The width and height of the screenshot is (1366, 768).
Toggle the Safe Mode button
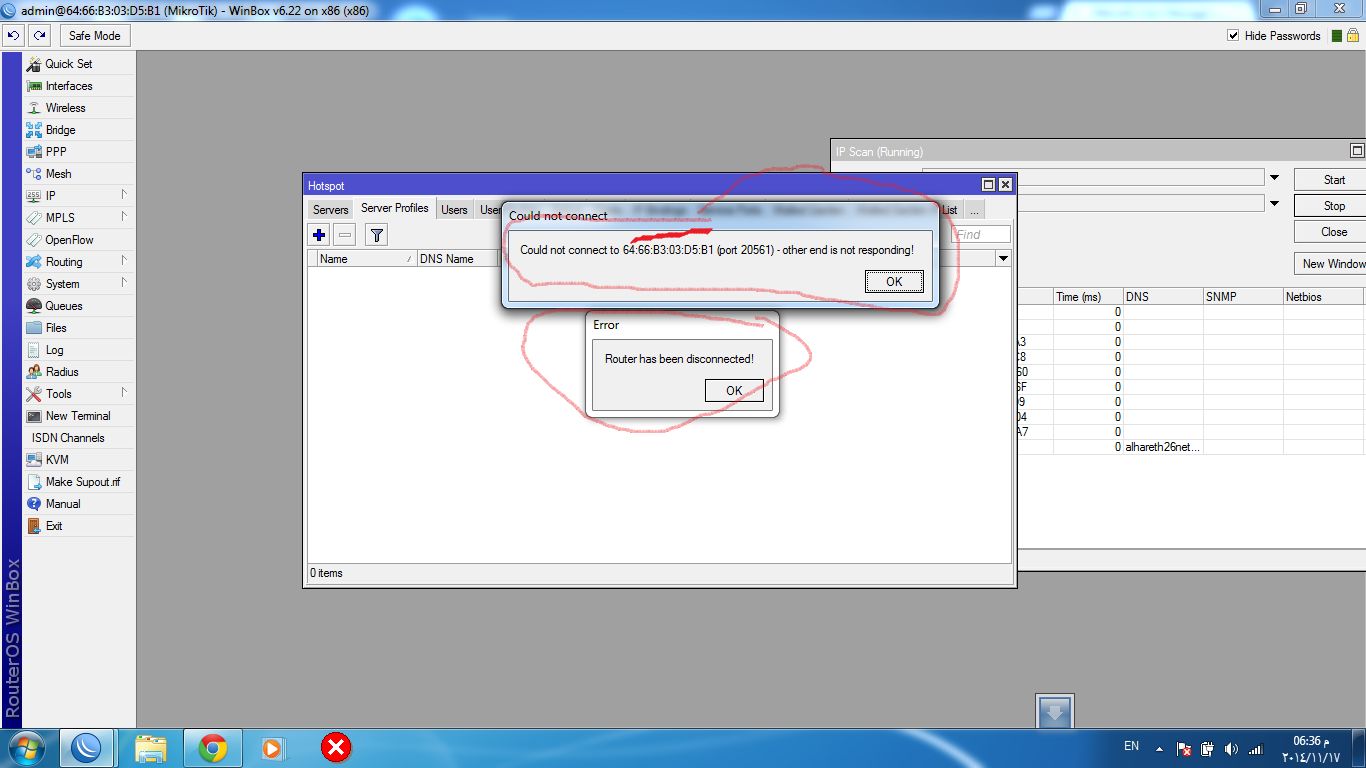tap(94, 36)
